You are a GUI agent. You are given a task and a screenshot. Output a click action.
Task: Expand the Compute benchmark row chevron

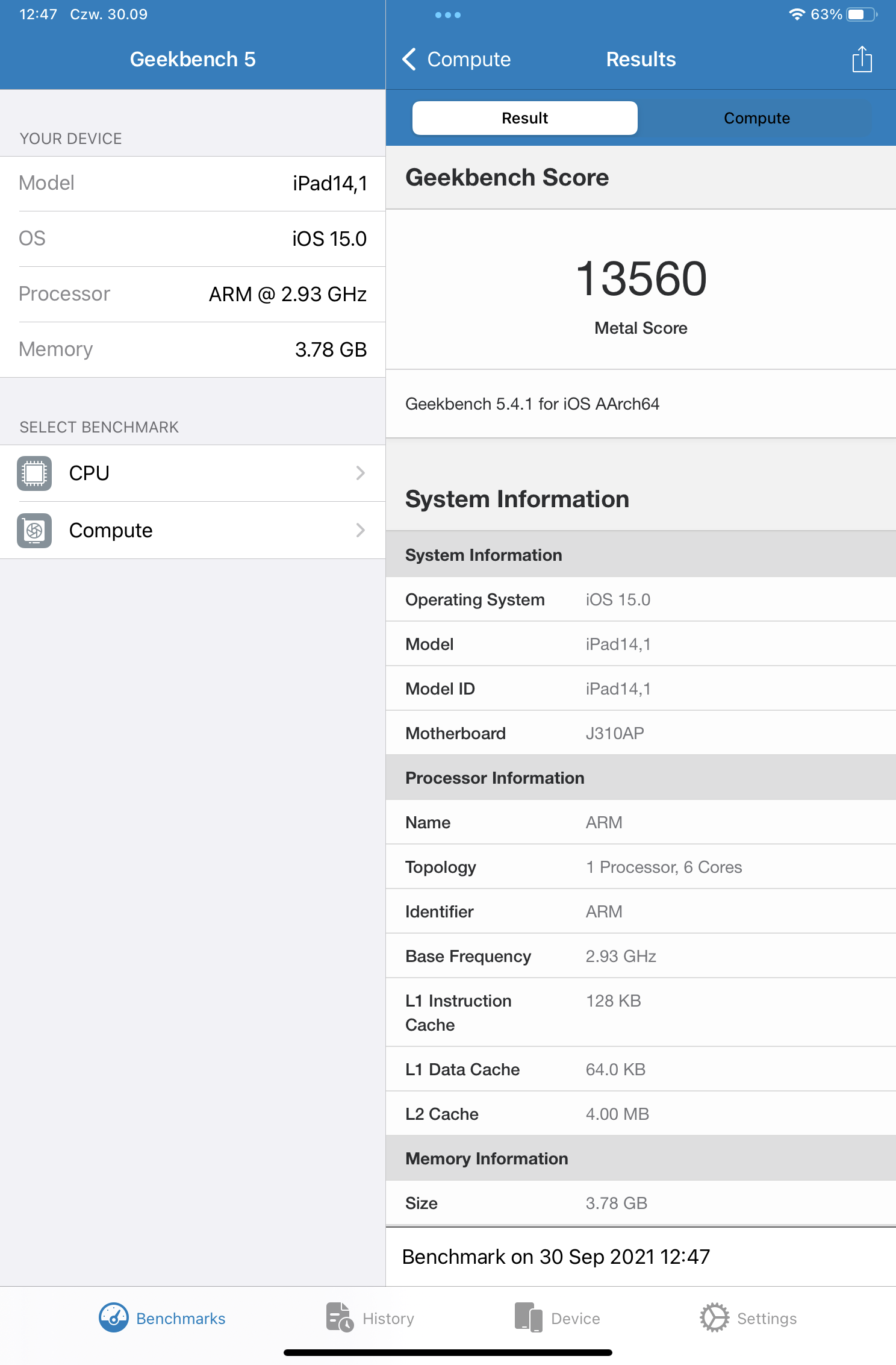(360, 530)
